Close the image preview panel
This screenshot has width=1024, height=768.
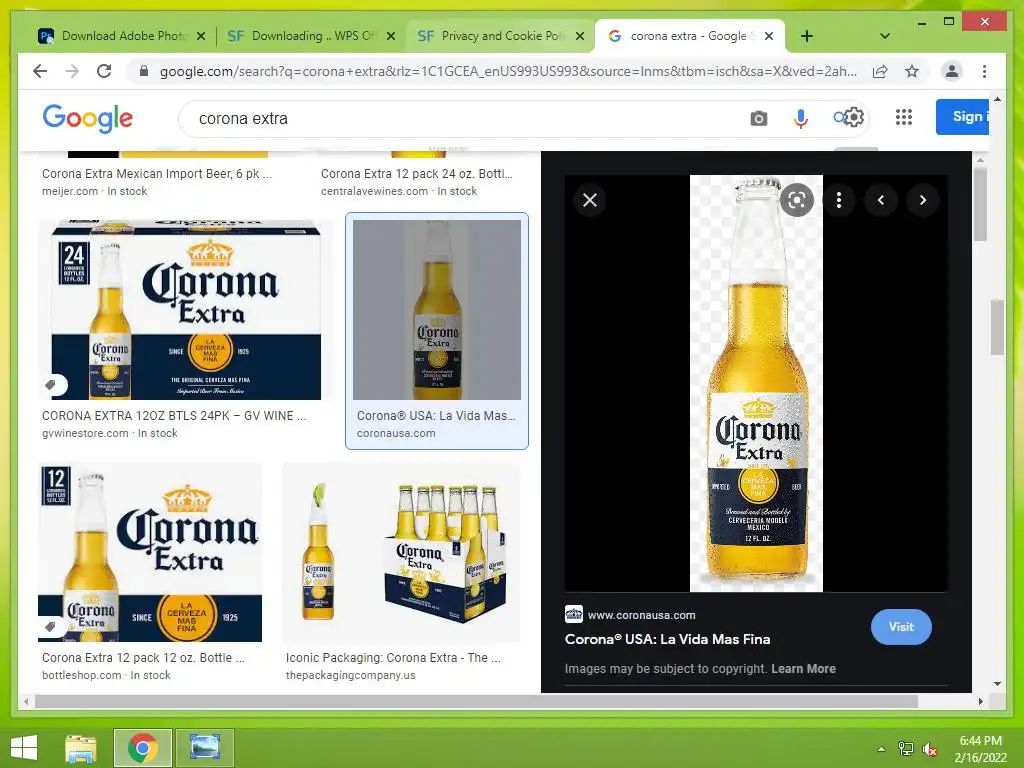click(590, 200)
